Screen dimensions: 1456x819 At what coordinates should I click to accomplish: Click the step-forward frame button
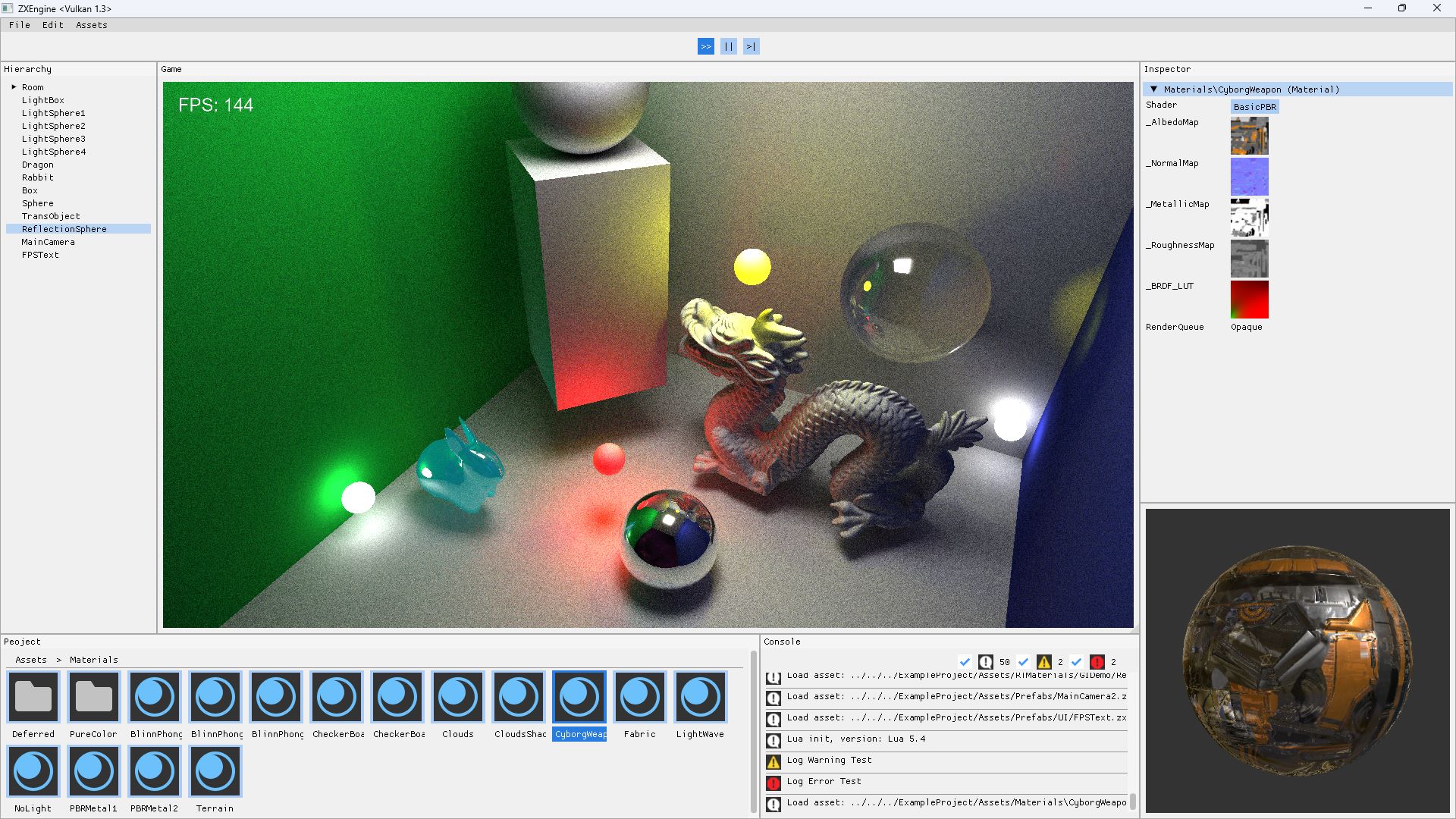(751, 46)
